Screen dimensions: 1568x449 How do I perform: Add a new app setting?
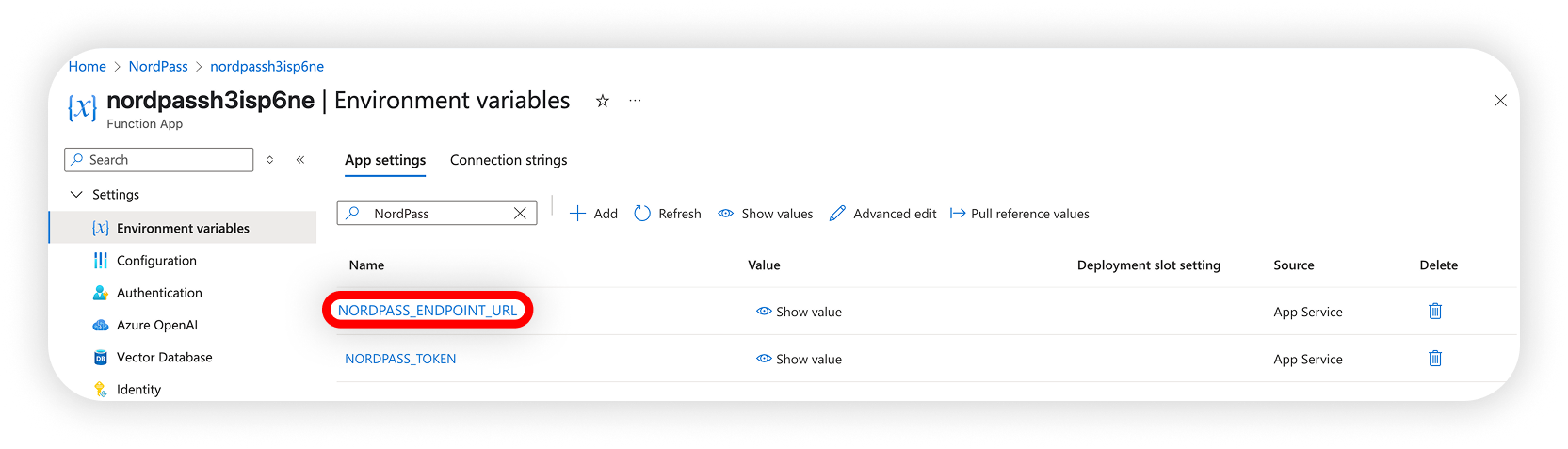point(593,214)
